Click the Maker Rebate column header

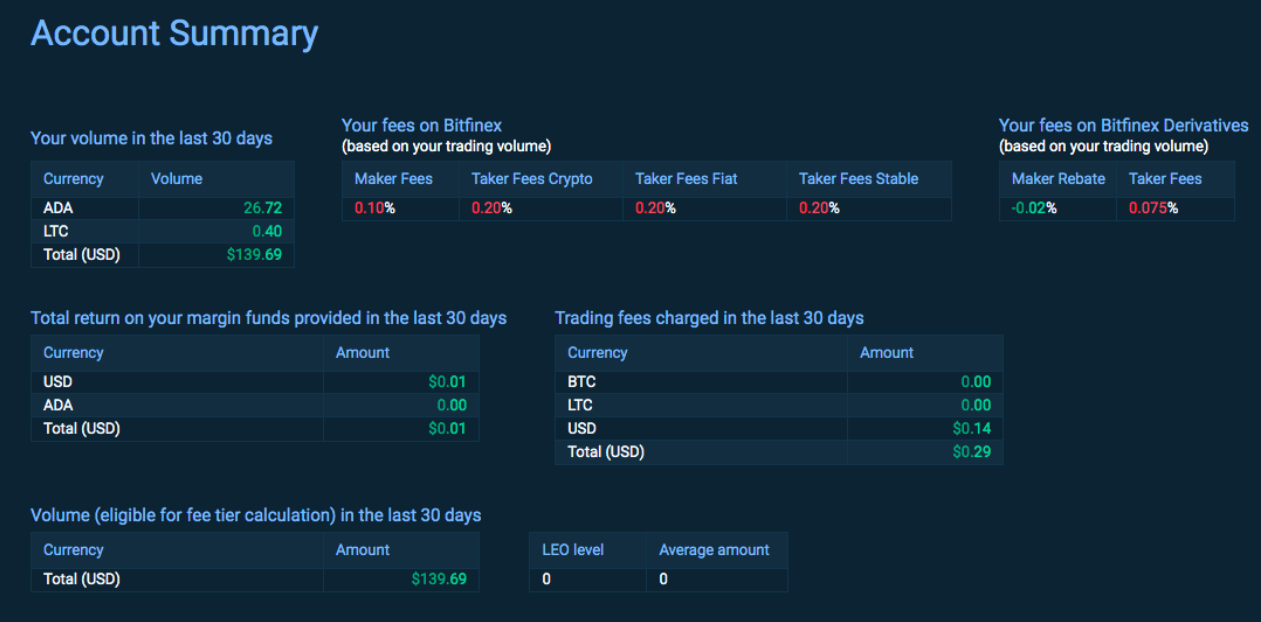tap(1058, 179)
